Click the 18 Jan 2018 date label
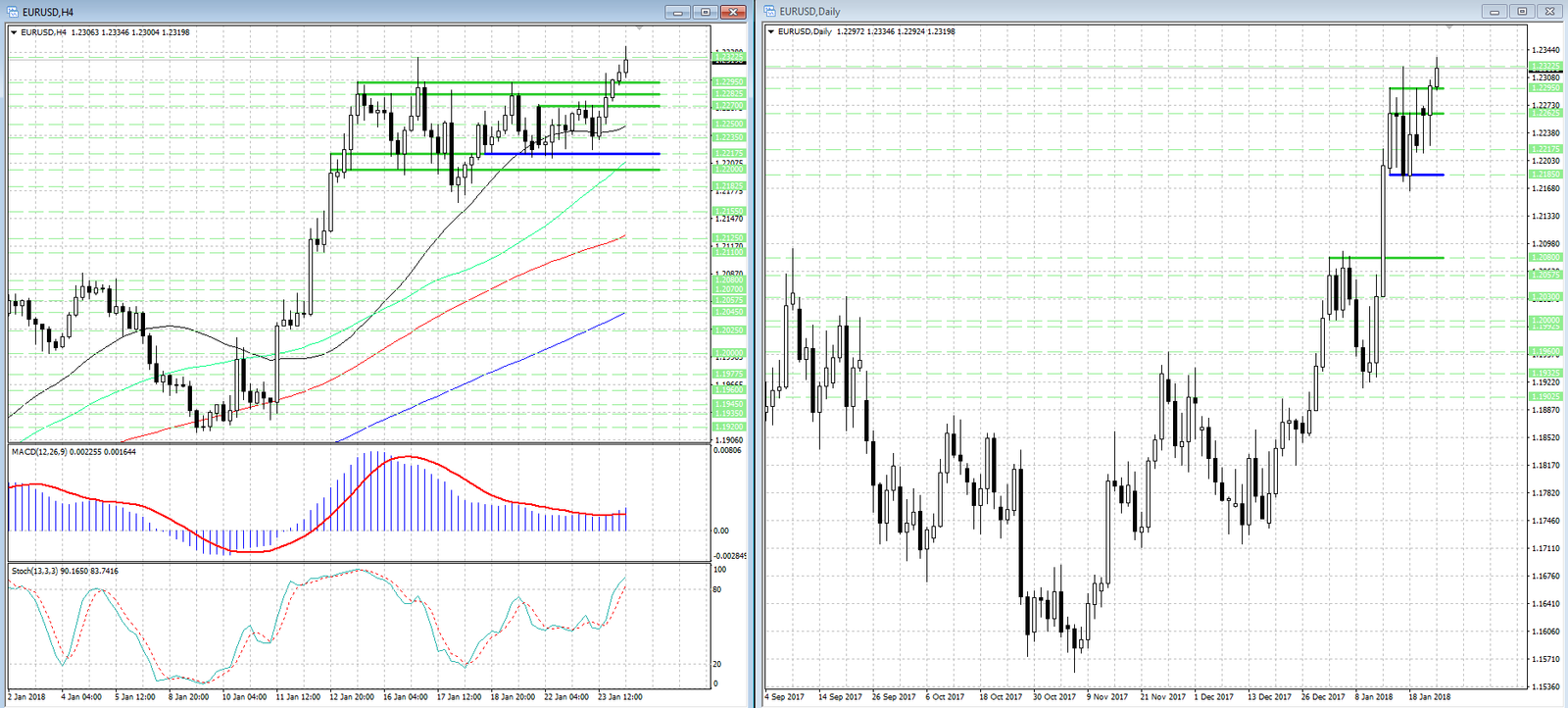1568x708 pixels. (1430, 697)
